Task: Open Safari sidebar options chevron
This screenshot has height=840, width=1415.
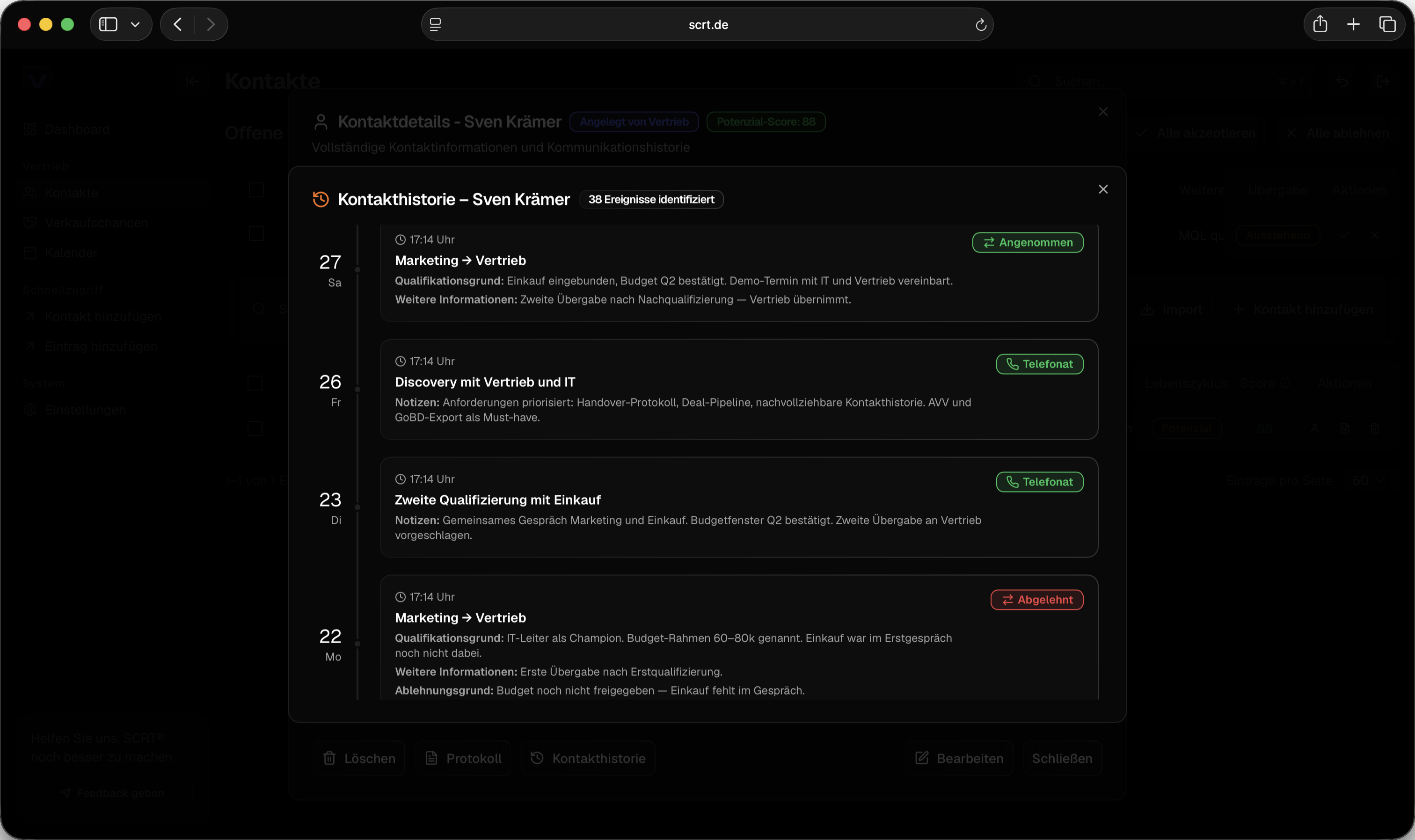Action: click(135, 24)
